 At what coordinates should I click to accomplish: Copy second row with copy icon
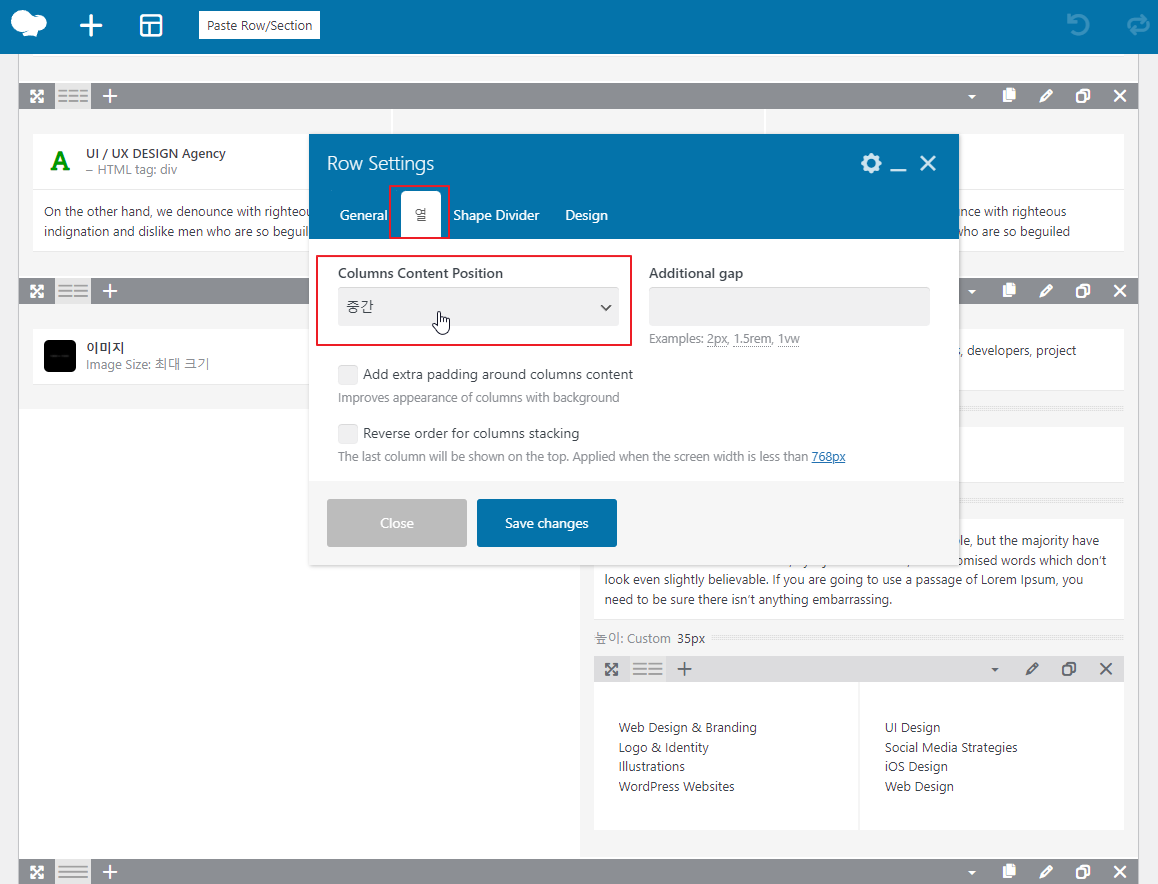pos(1009,290)
